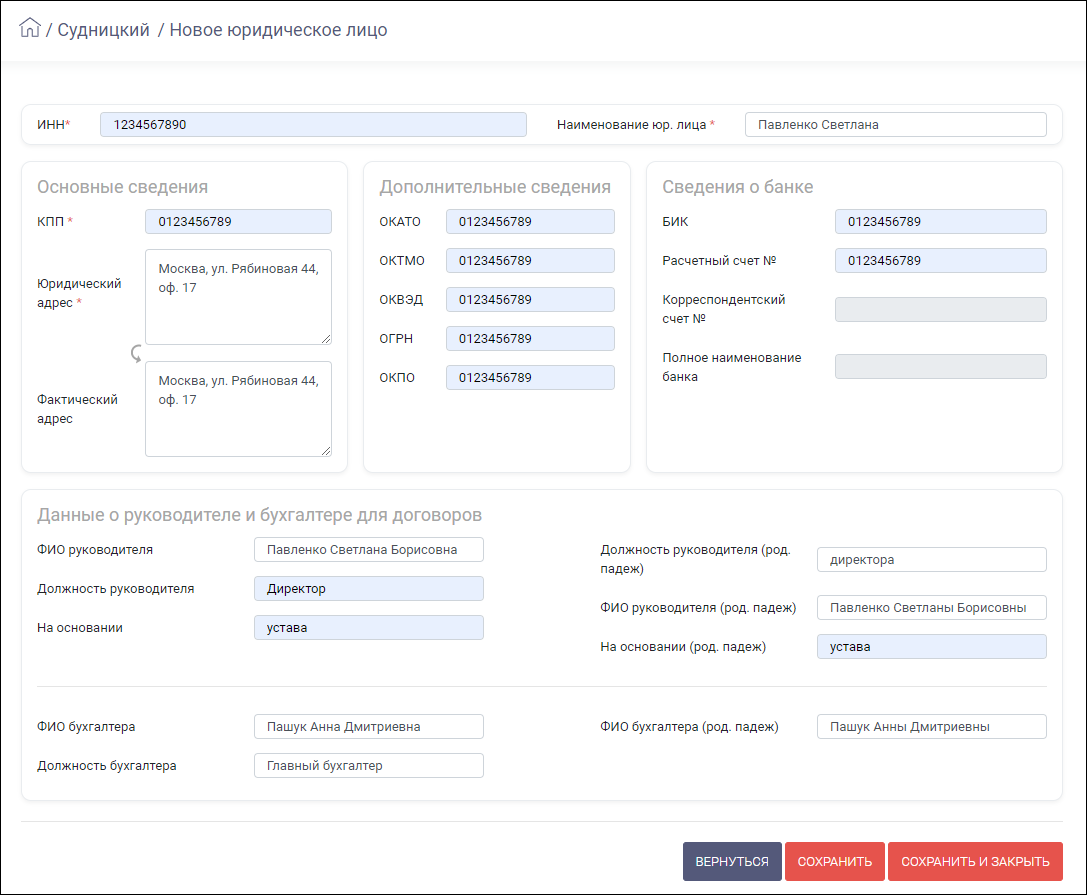Image resolution: width=1087 pixels, height=895 pixels.
Task: Click Полное наименование банка field
Action: pyautogui.click(x=941, y=367)
